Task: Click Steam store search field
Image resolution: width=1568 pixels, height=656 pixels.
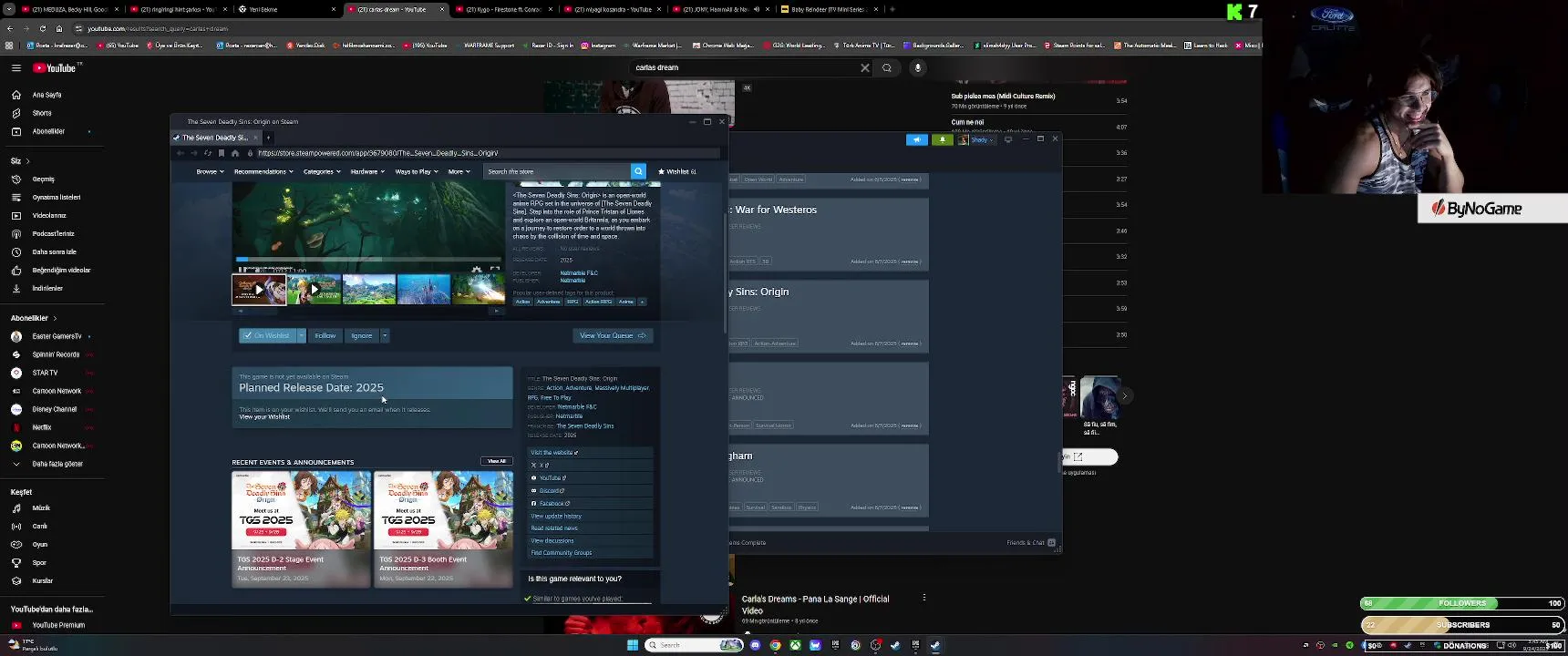Action: (x=556, y=171)
